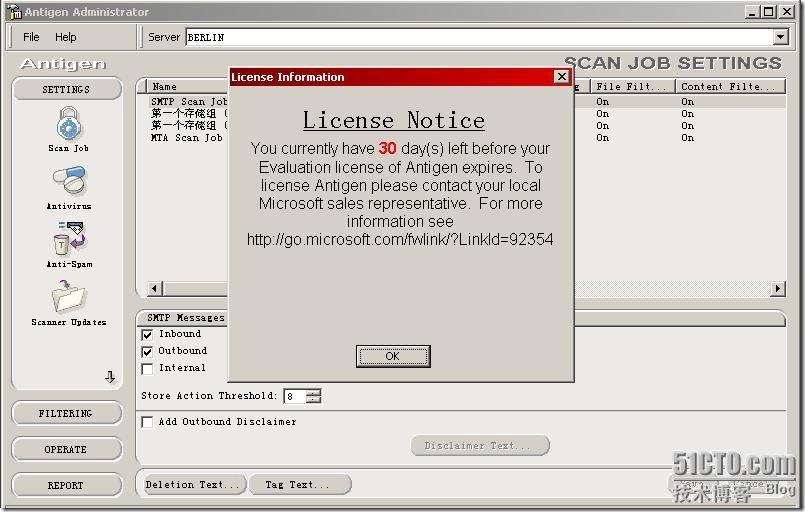Switch to the FILTERING section
The width and height of the screenshot is (805, 512).
[67, 413]
